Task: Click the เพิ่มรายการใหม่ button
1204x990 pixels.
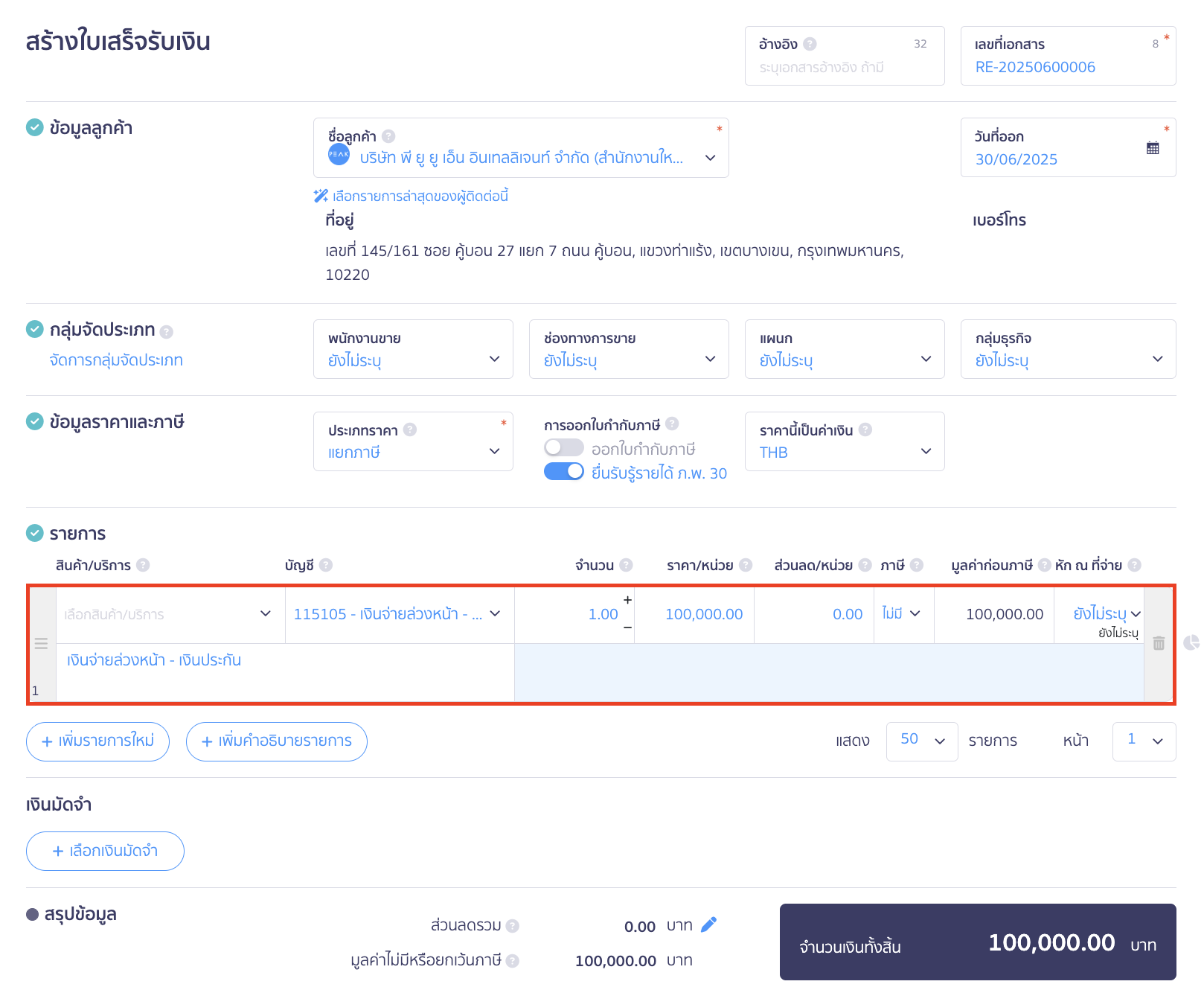Action: pos(97,741)
